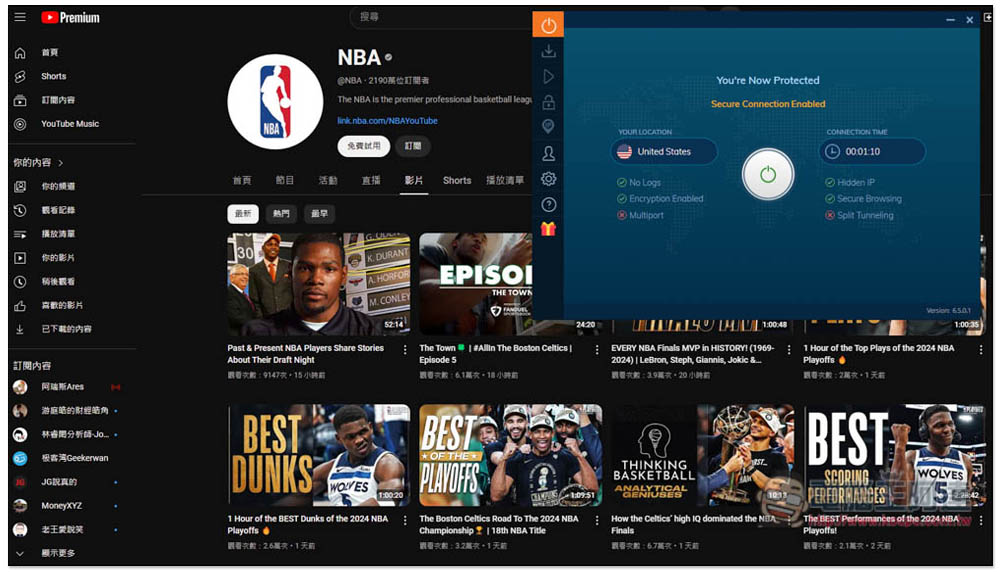This screenshot has height=572, width=1000.
Task: Switch to the NBA channel 活動 tab
Action: [x=328, y=180]
